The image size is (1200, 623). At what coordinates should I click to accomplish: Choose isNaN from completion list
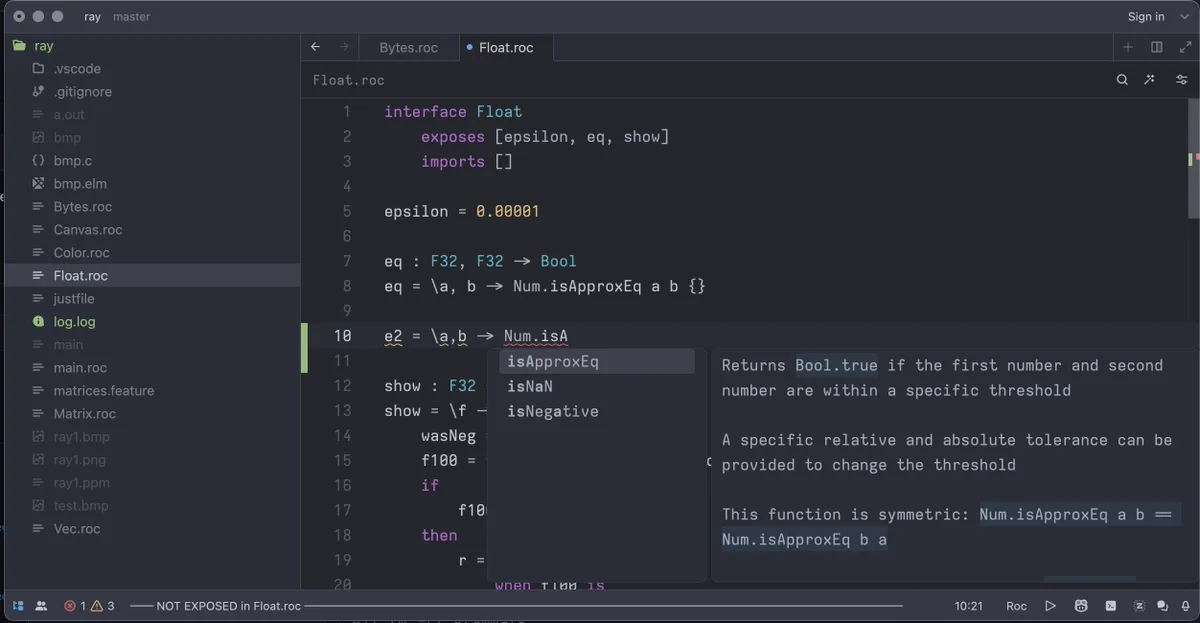[597, 386]
